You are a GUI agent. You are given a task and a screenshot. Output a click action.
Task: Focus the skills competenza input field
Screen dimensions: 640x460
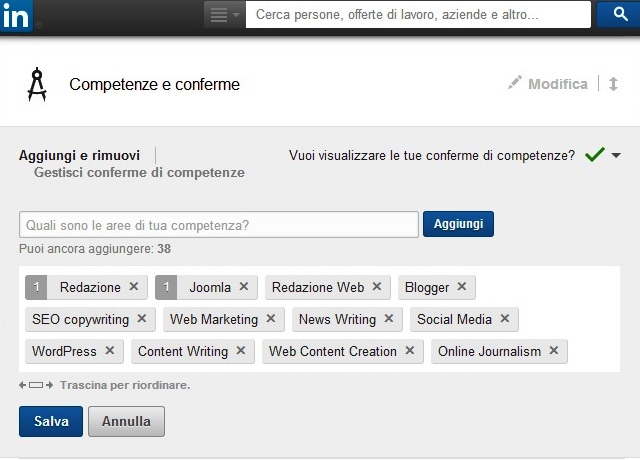click(x=219, y=224)
